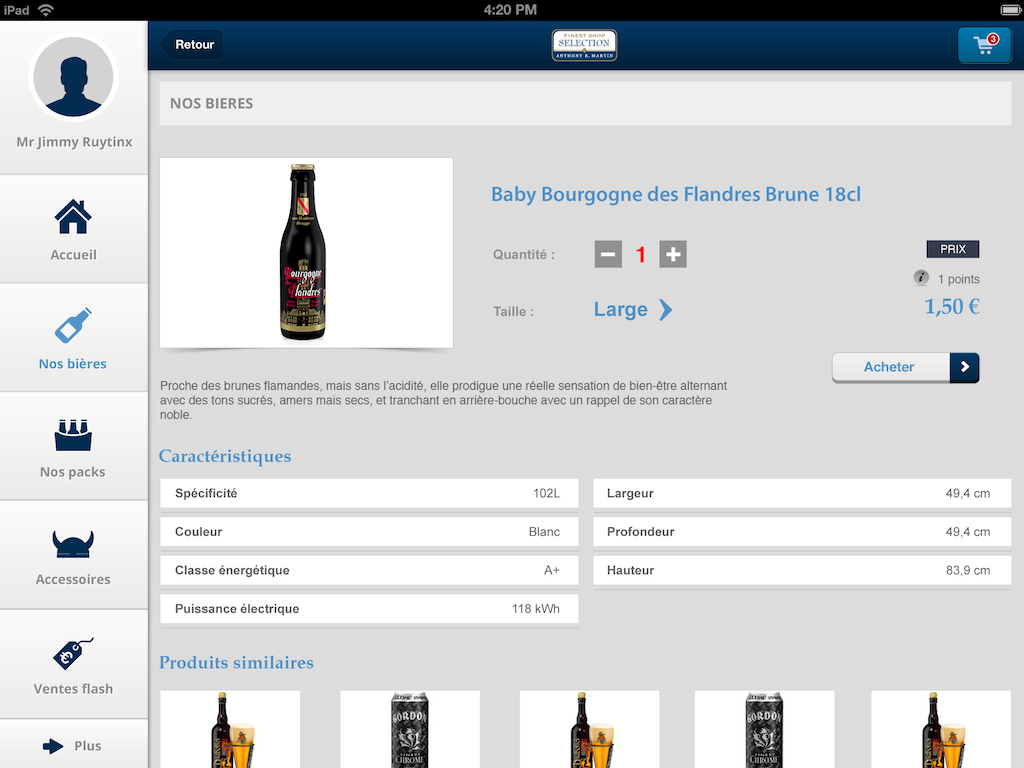Go to Accueil home icon
The height and width of the screenshot is (768, 1024).
[73, 217]
